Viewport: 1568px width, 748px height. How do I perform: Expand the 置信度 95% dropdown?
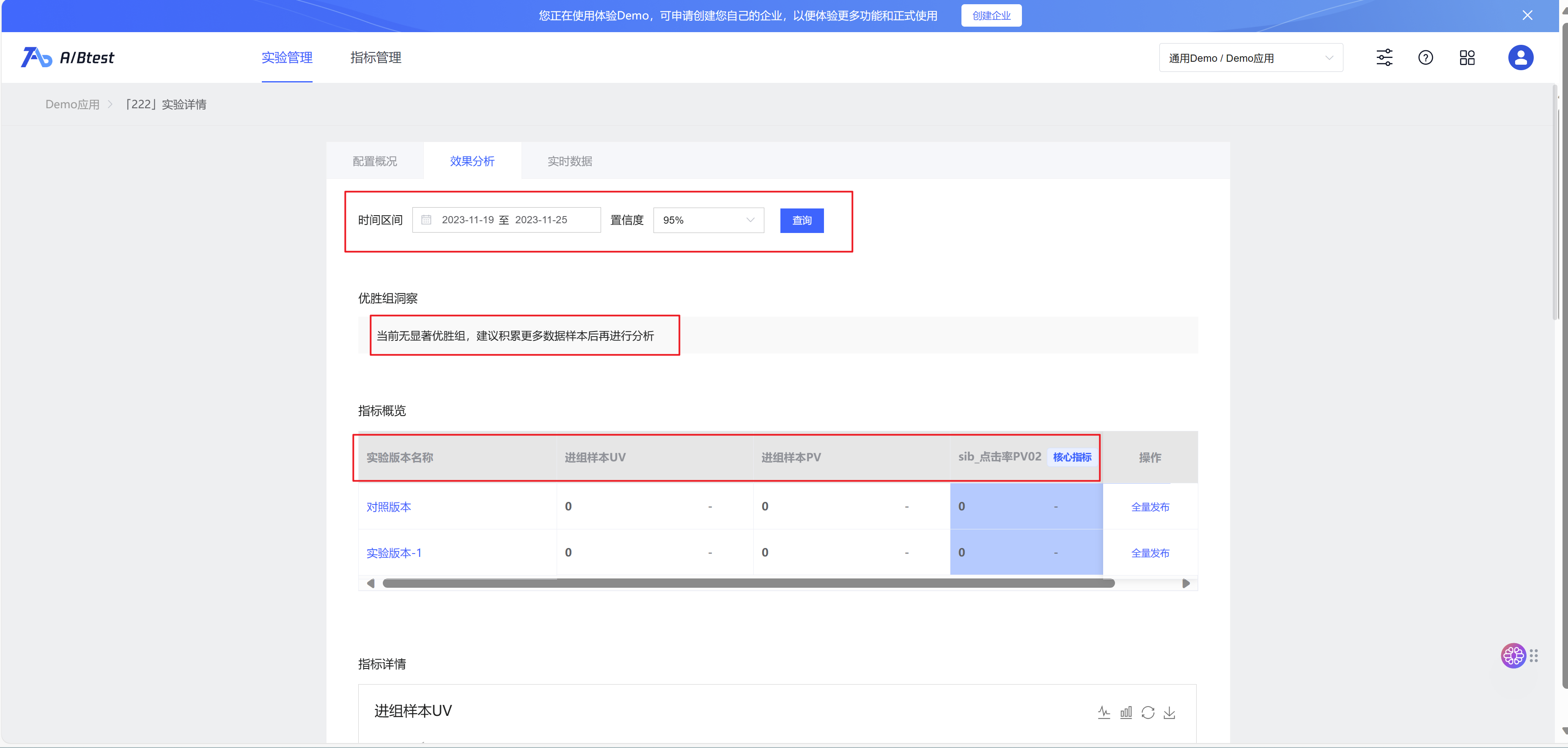[x=708, y=220]
